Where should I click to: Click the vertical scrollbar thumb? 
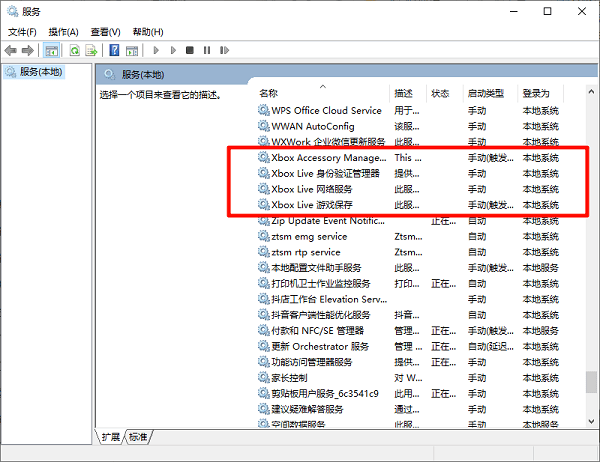[x=591, y=382]
